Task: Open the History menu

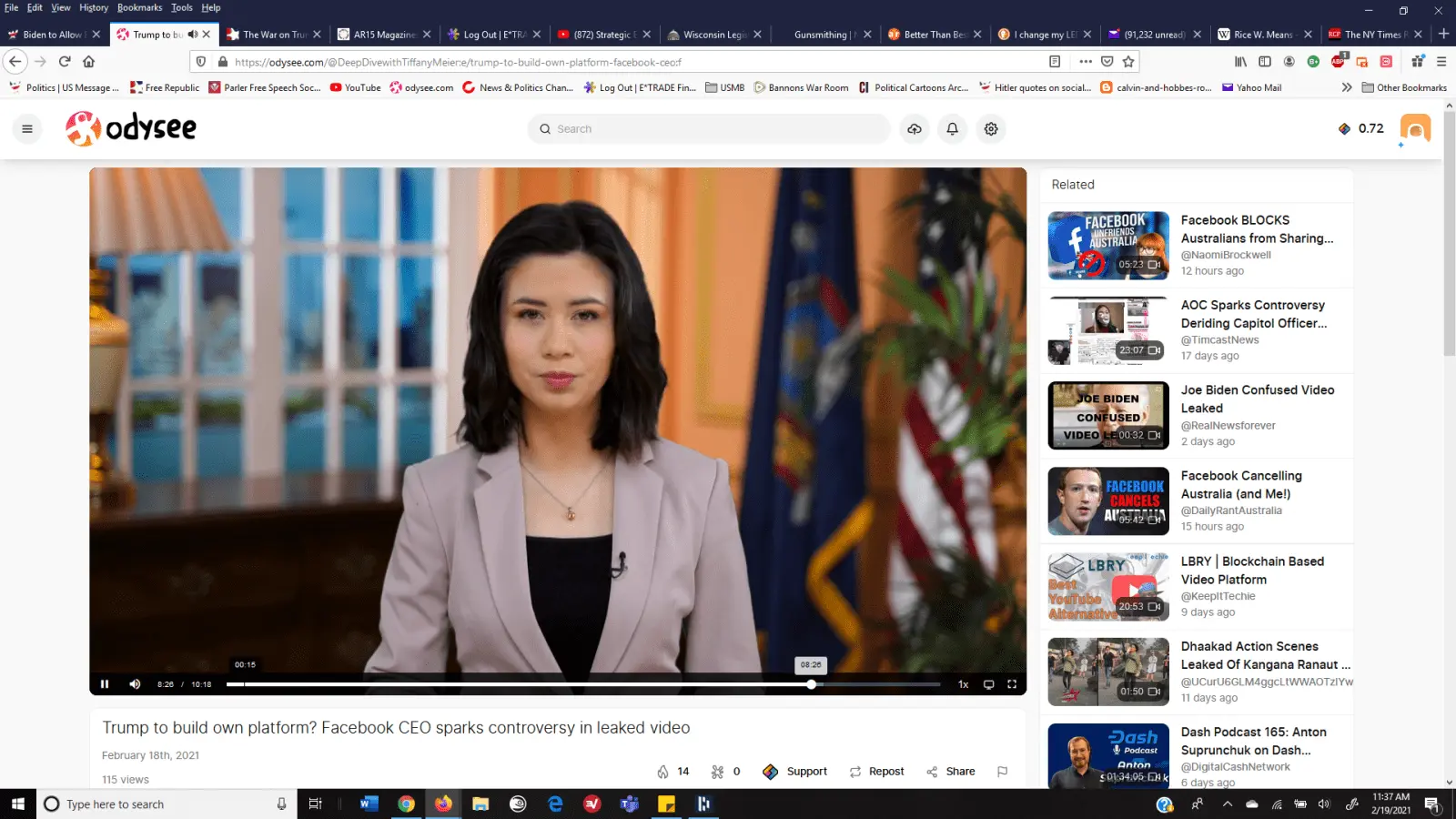Action: 93,7
